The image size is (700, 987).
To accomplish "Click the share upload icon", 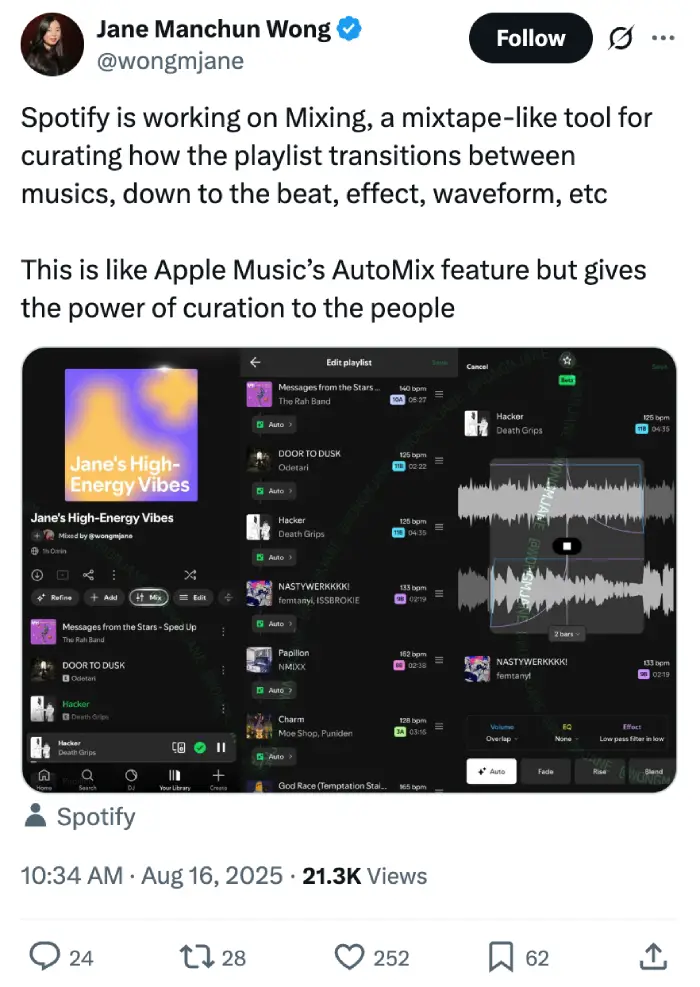I will 653,956.
